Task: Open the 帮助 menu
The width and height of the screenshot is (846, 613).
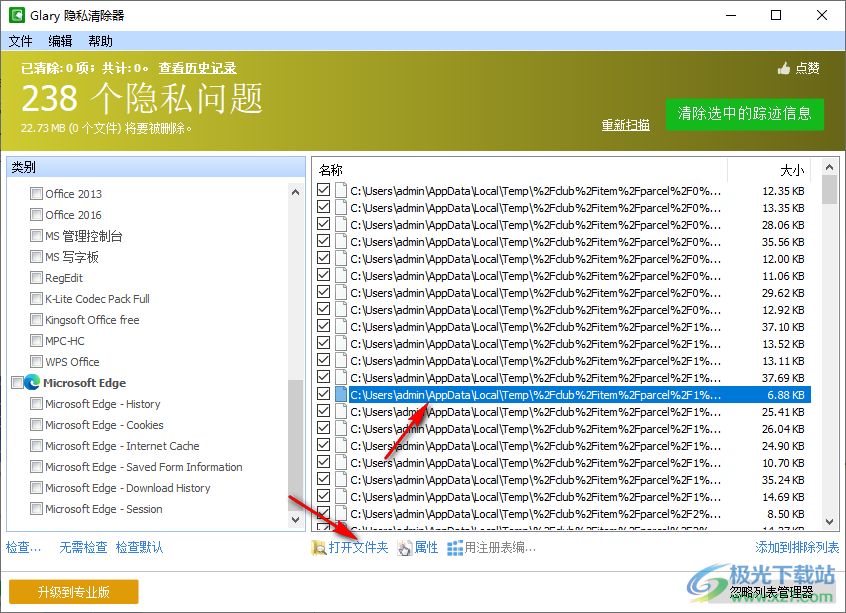Action: tap(100, 41)
